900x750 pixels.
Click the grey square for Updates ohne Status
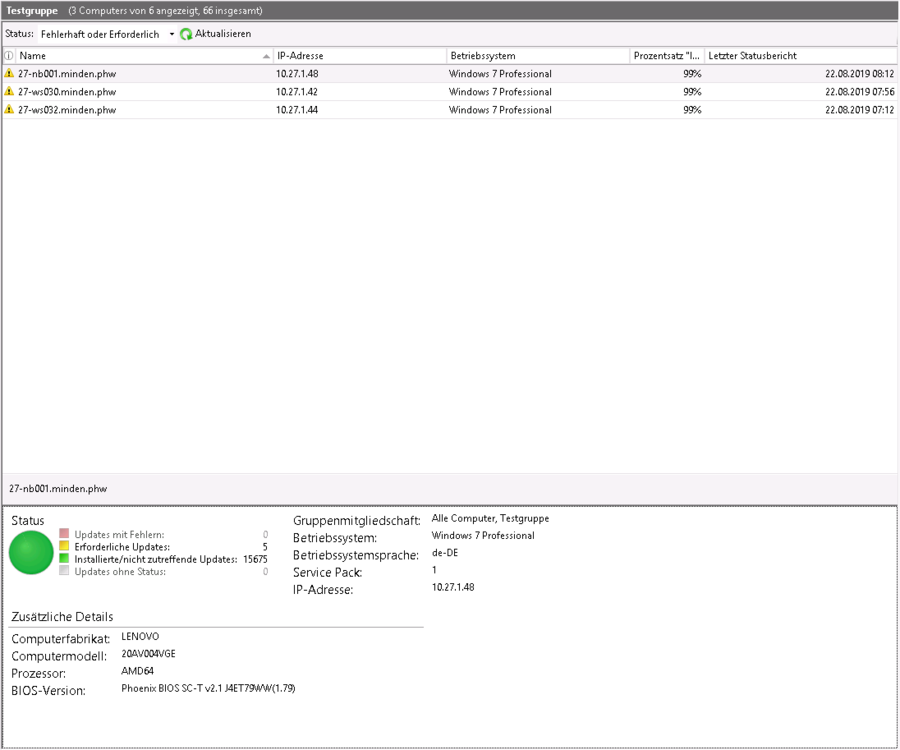tap(65, 571)
